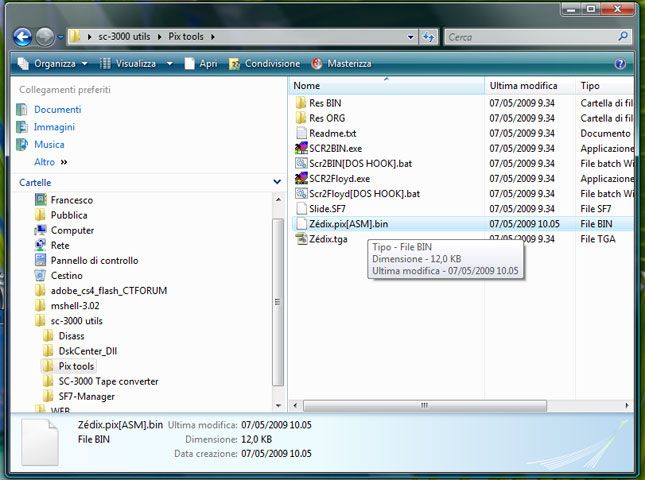This screenshot has width=645, height=480.
Task: Select SF7-Manager folder in tree
Action: pos(87,397)
